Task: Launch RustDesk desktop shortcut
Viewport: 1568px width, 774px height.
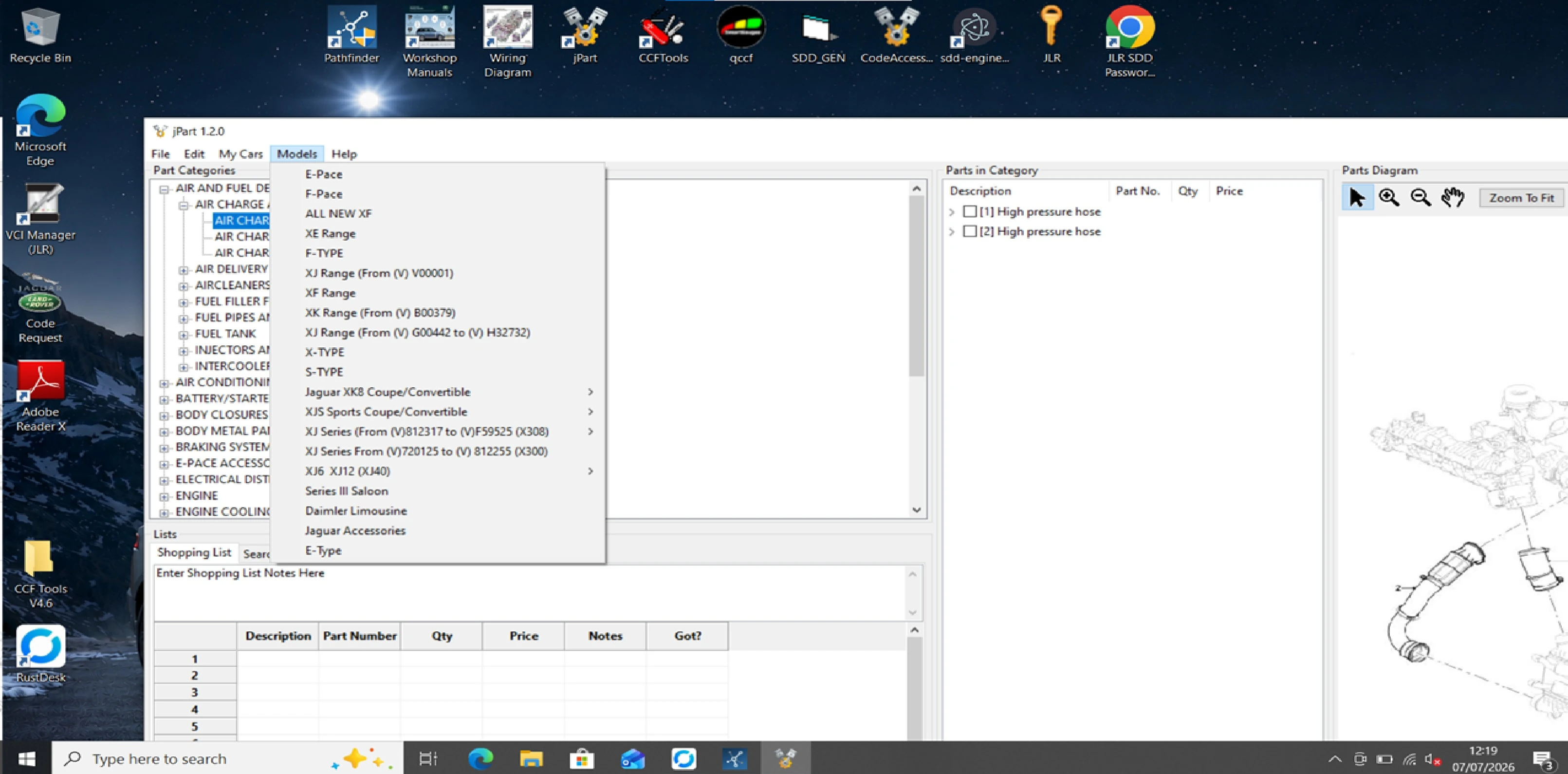Action: pos(40,654)
